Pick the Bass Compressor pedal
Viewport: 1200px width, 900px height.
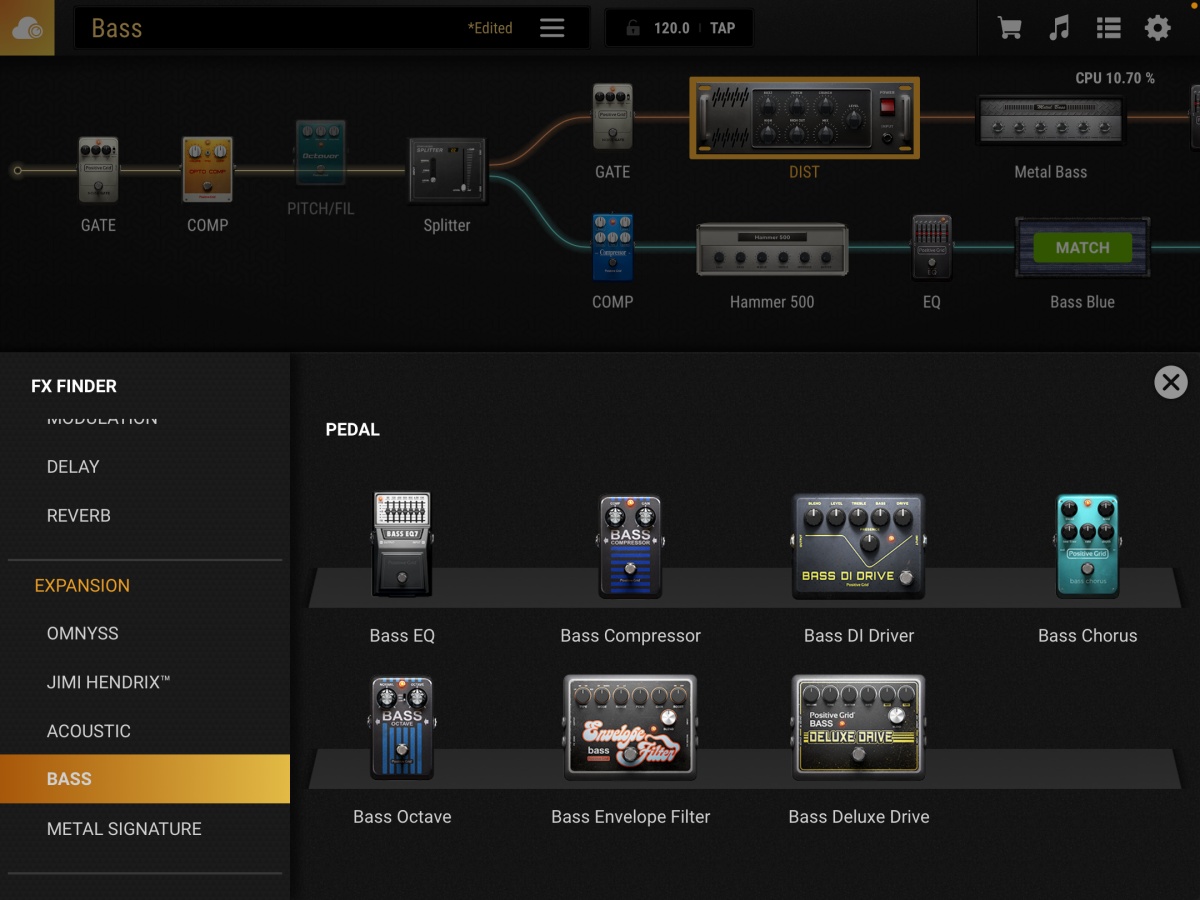coord(631,546)
